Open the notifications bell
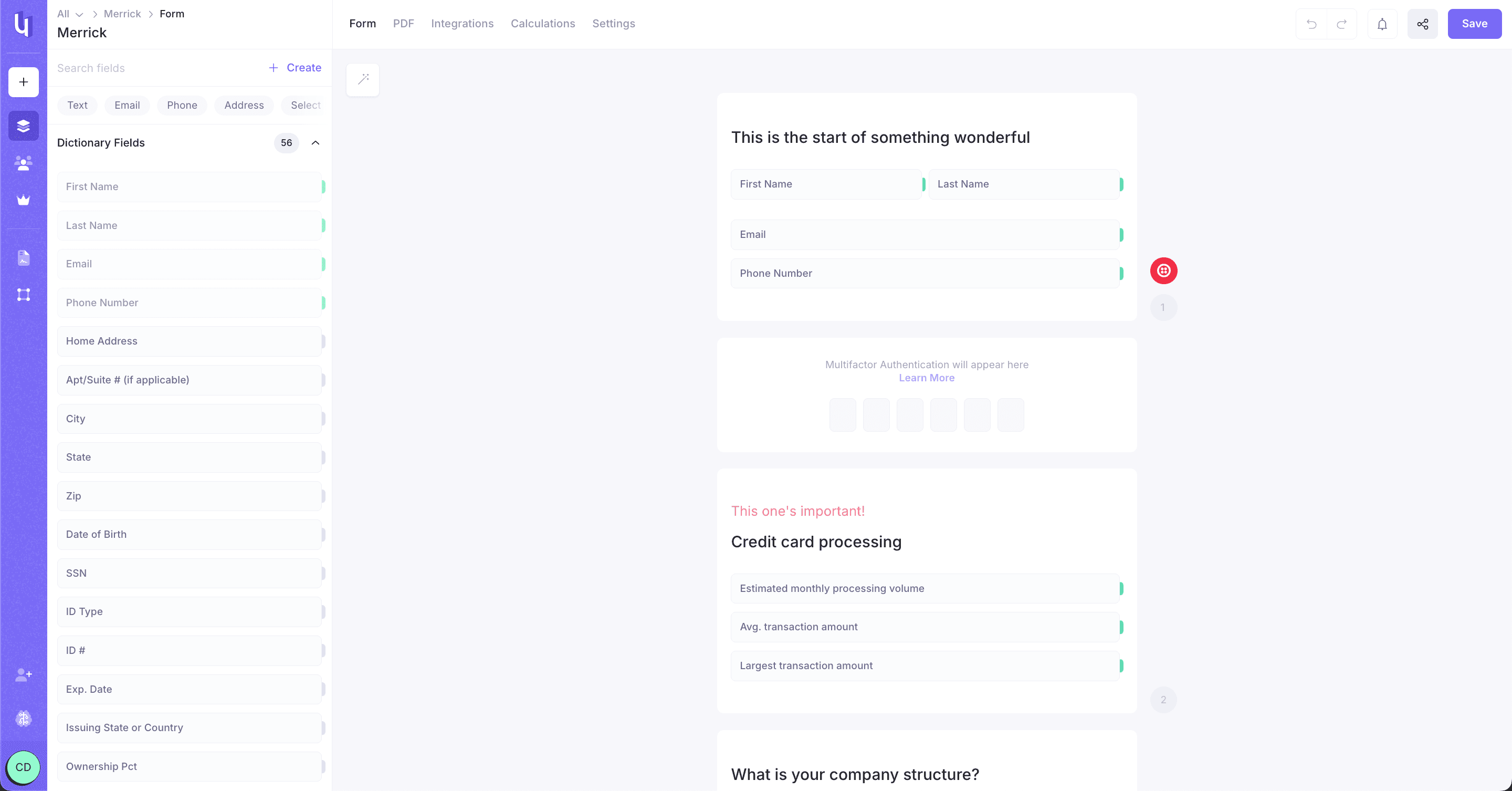Screen dimensions: 1512x791 1382,24
